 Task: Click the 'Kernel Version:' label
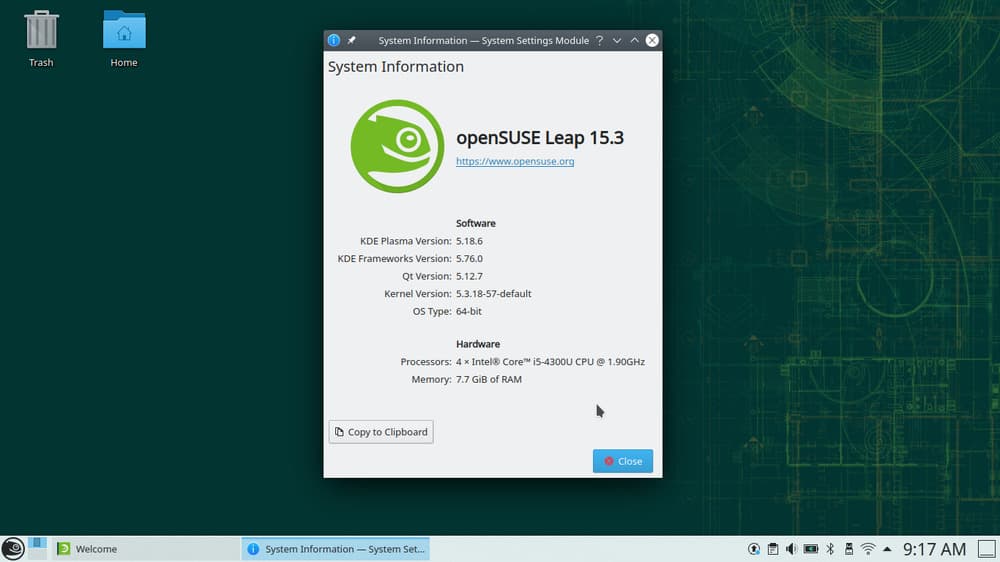pos(418,293)
